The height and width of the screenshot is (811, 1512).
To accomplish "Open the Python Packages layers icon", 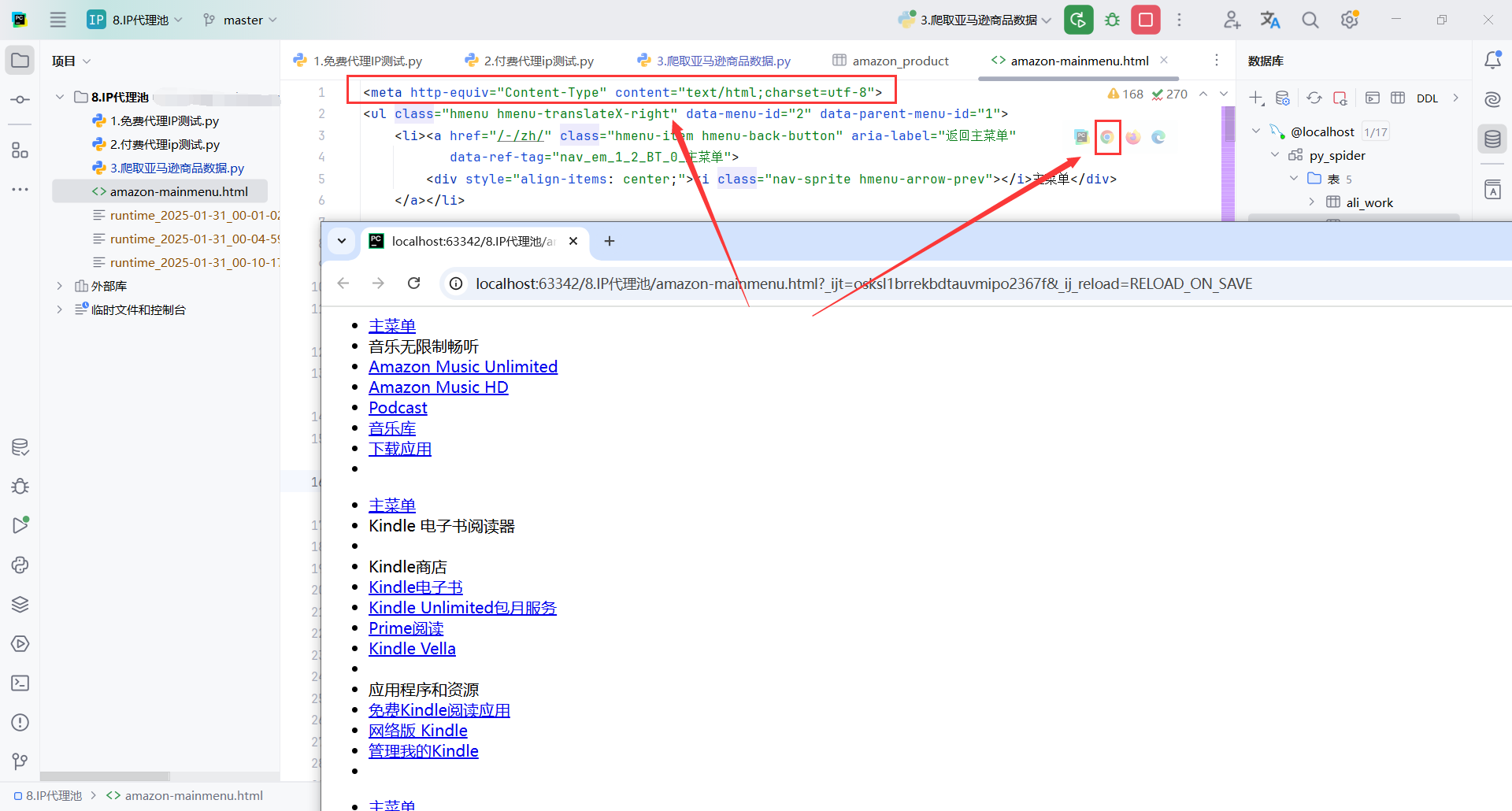I will pos(20,604).
